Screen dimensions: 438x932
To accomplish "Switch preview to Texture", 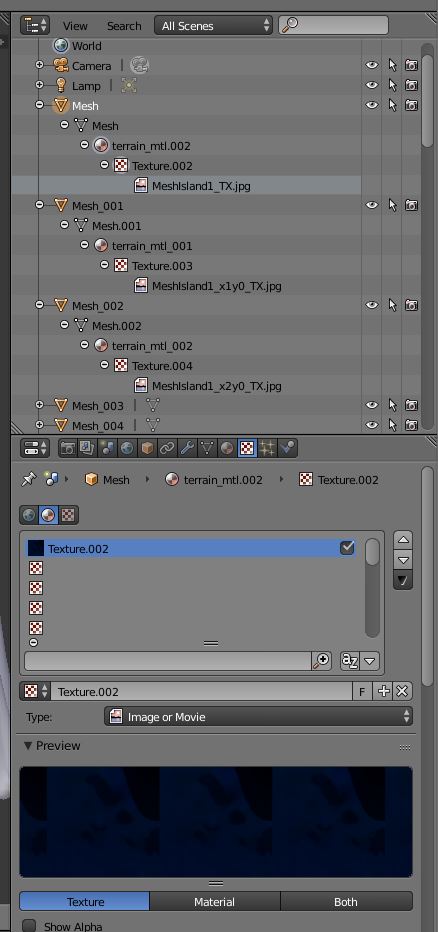I will click(84, 901).
